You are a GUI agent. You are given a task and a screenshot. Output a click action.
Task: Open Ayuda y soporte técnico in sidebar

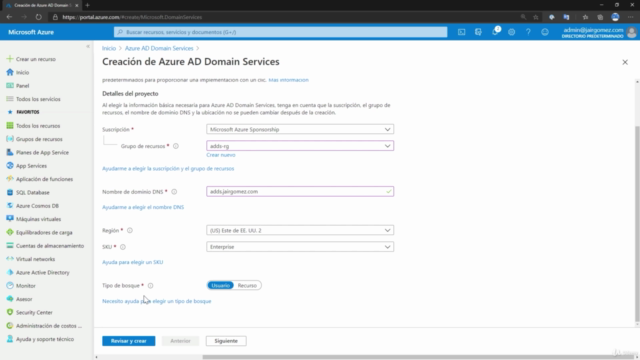[x=45, y=339]
